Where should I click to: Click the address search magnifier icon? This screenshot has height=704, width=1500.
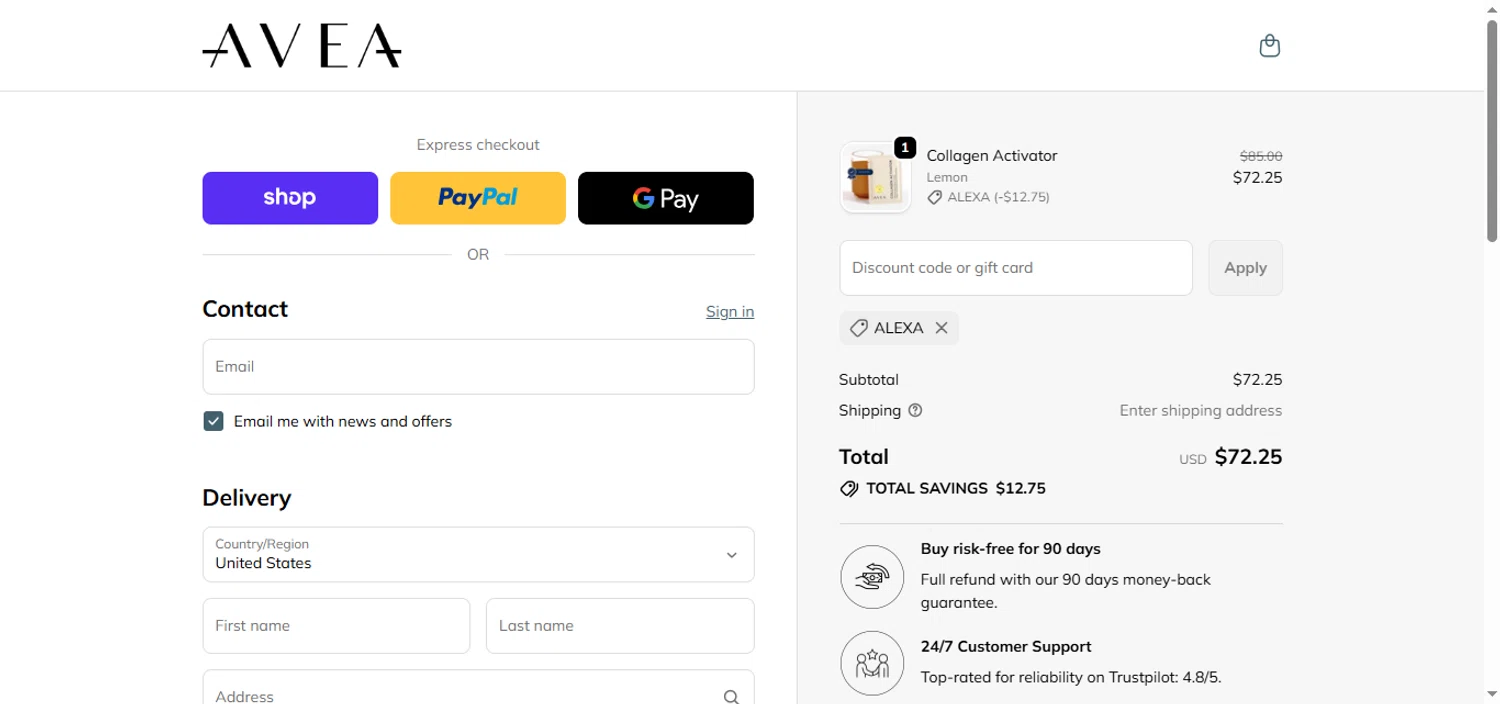[x=731, y=697]
